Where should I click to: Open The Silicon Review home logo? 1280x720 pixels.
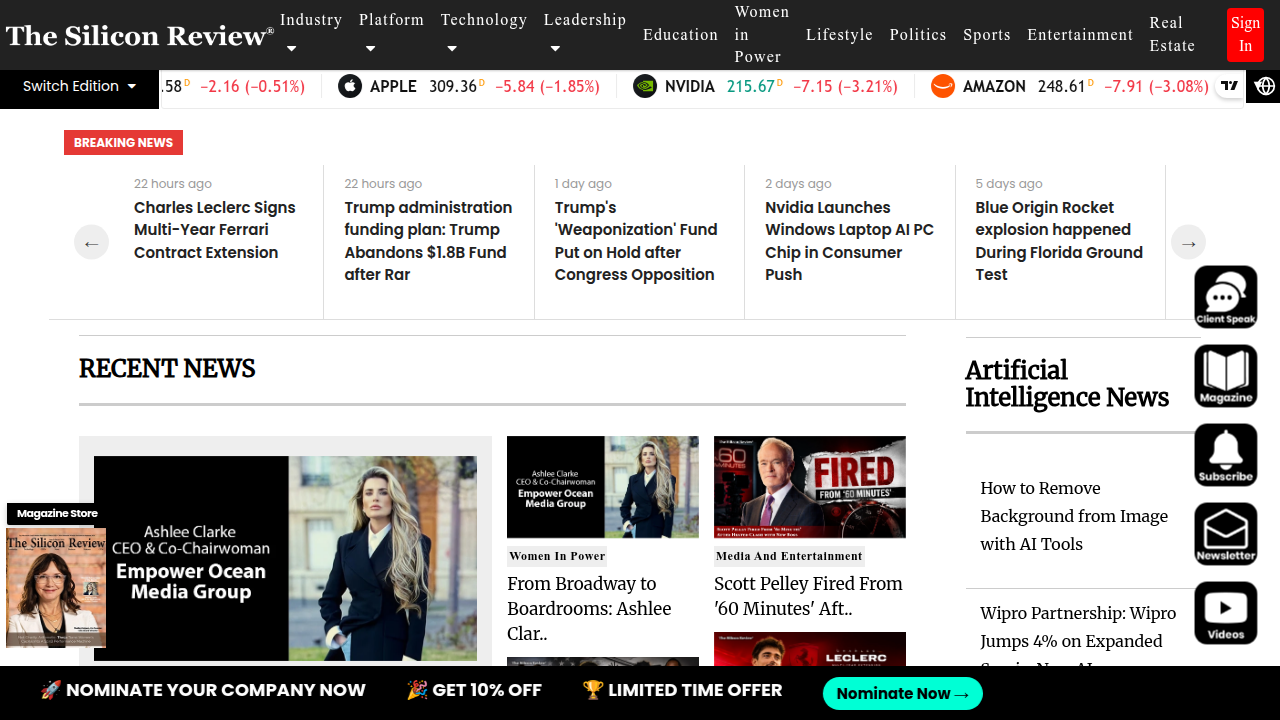coord(140,36)
